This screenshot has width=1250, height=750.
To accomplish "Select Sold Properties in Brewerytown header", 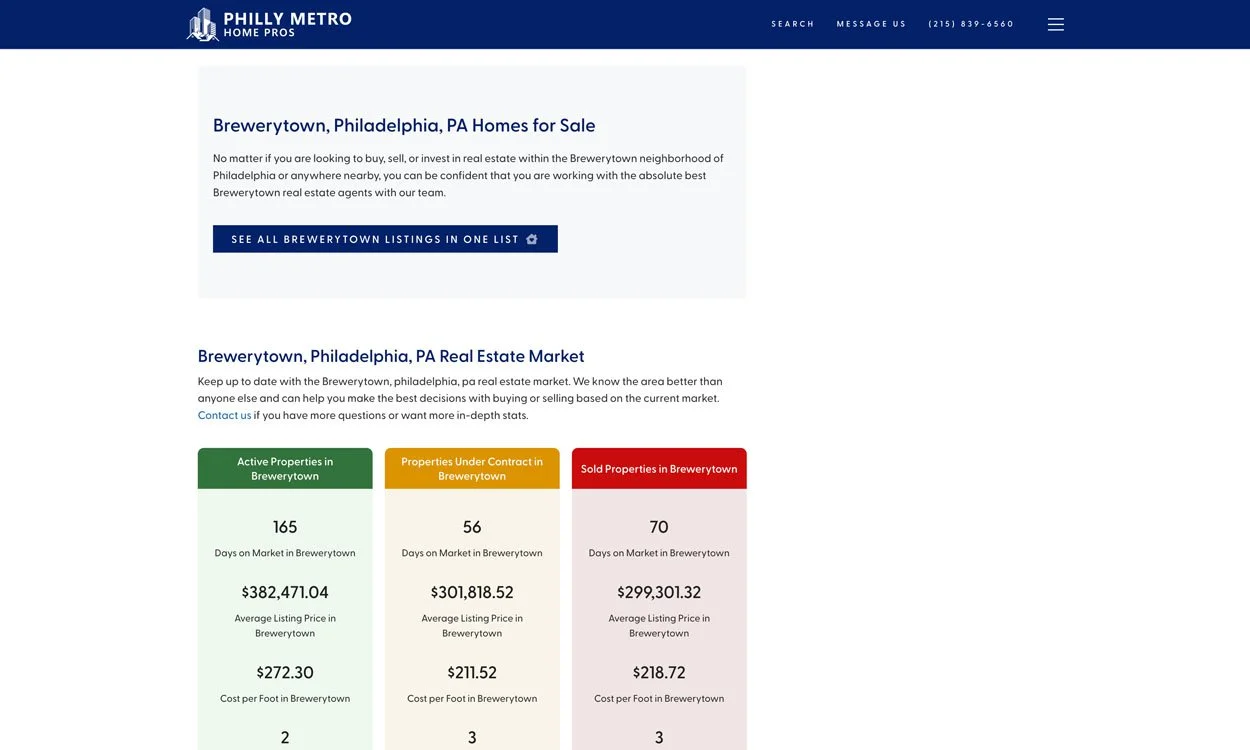I will (659, 469).
